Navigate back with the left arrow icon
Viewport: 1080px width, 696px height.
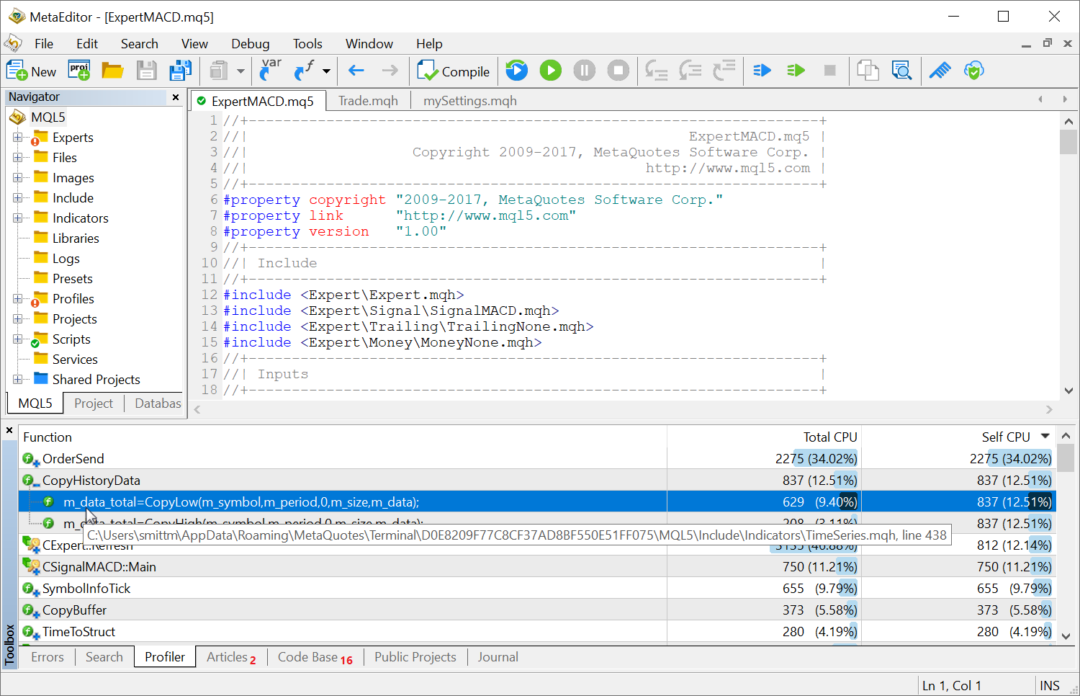pos(356,70)
